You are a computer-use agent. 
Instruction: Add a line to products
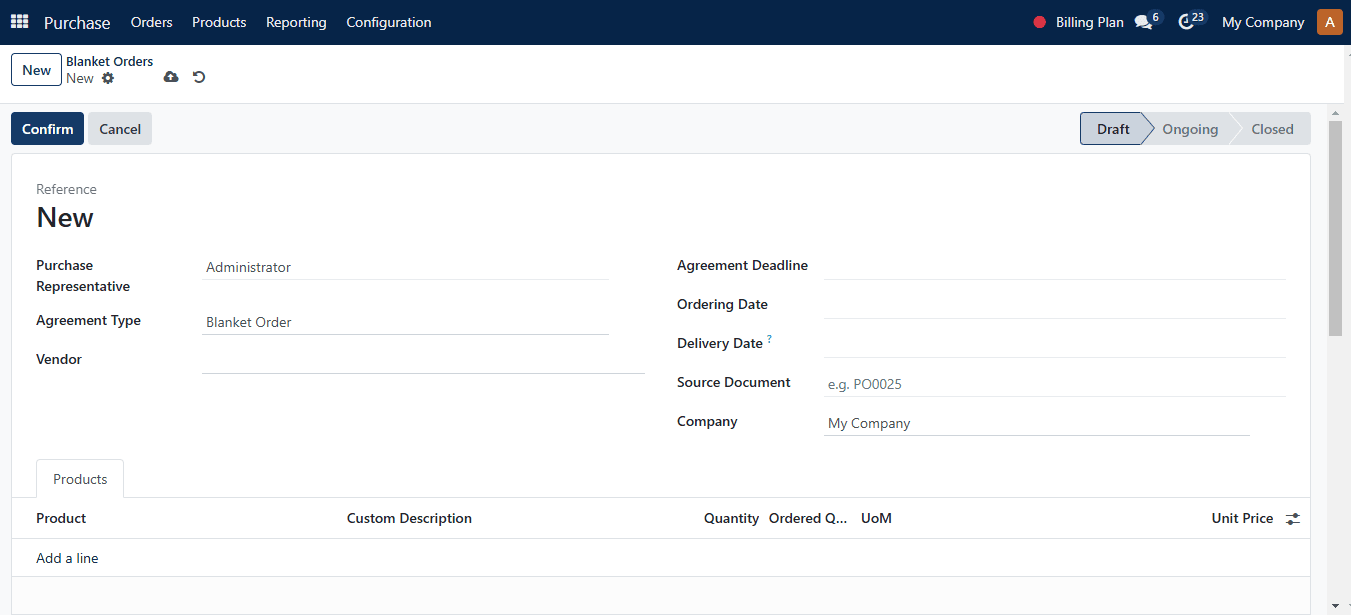pos(67,558)
